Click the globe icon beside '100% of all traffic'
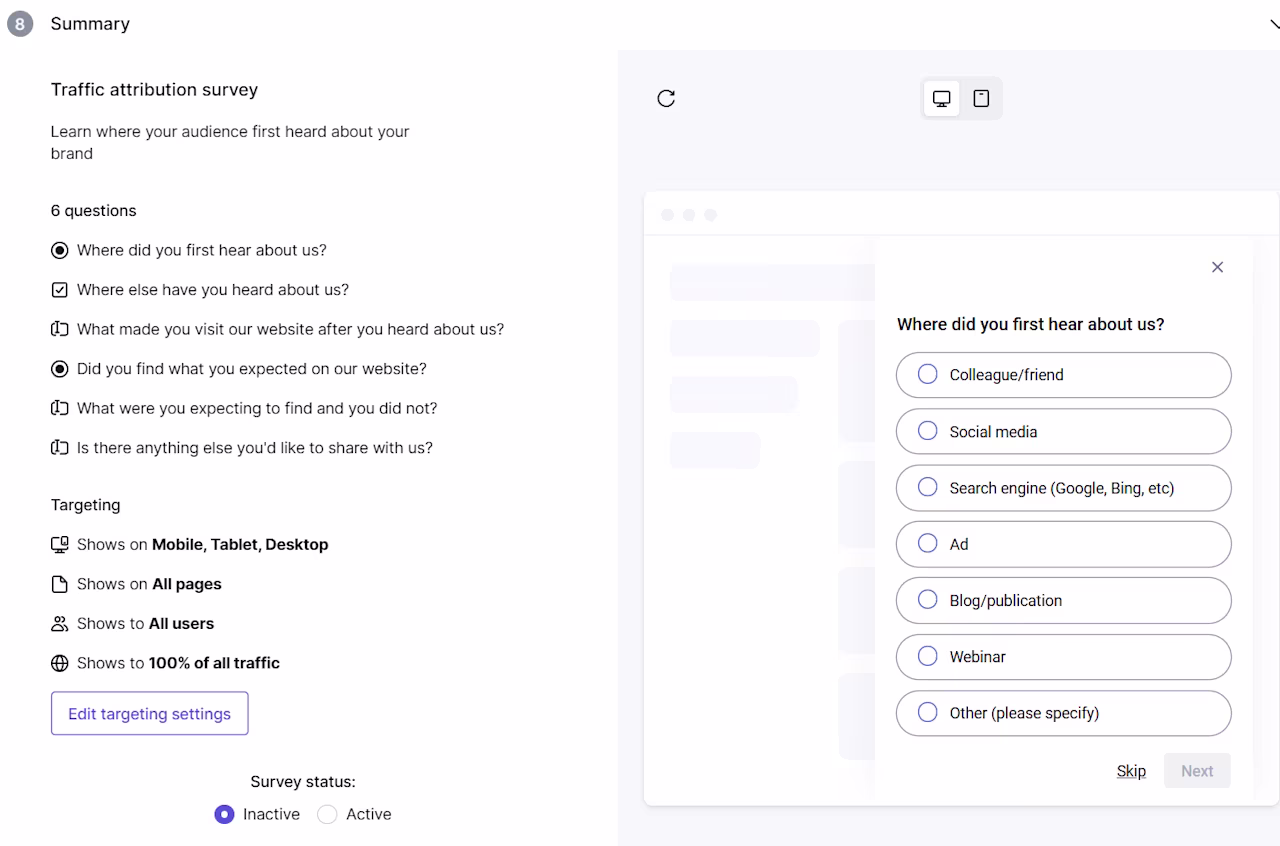1280x846 pixels. coord(60,663)
